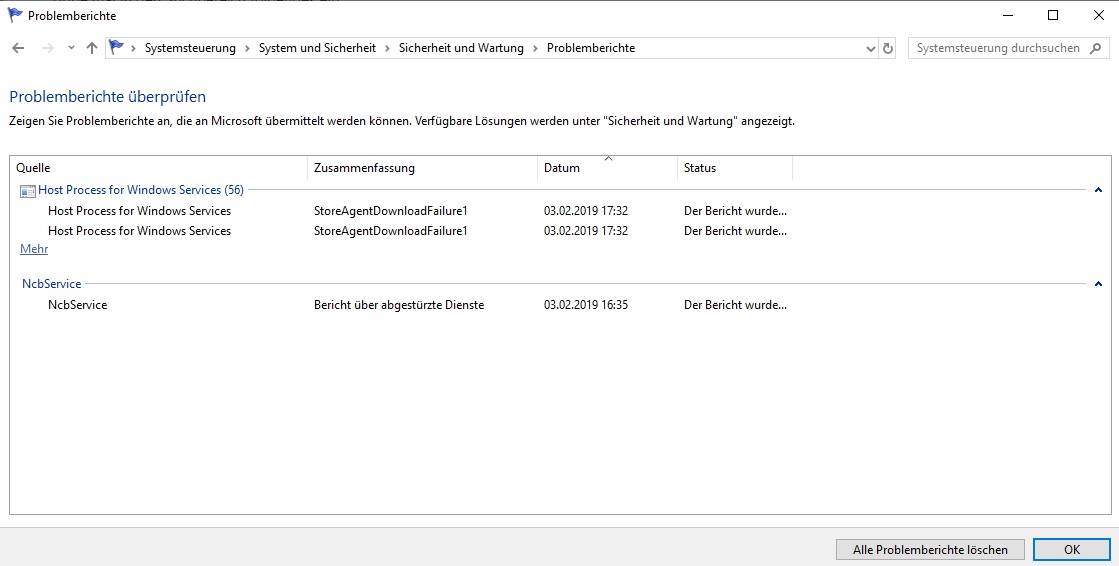Open the chevron after Sicherheit und Wartung
Image resolution: width=1119 pixels, height=566 pixels.
pos(535,48)
